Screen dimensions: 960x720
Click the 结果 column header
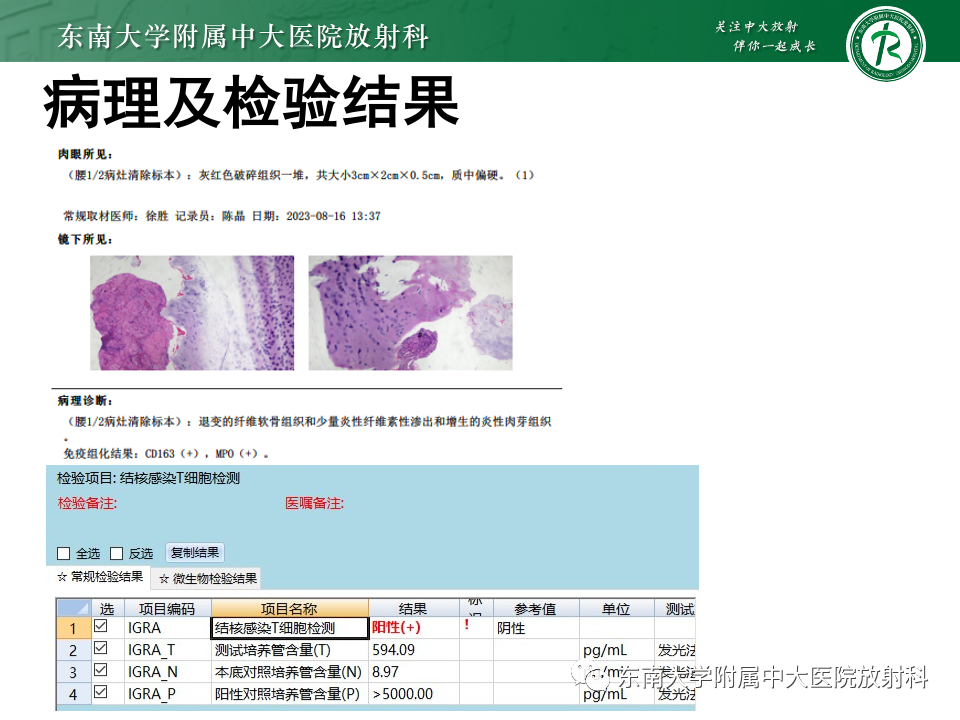point(413,609)
